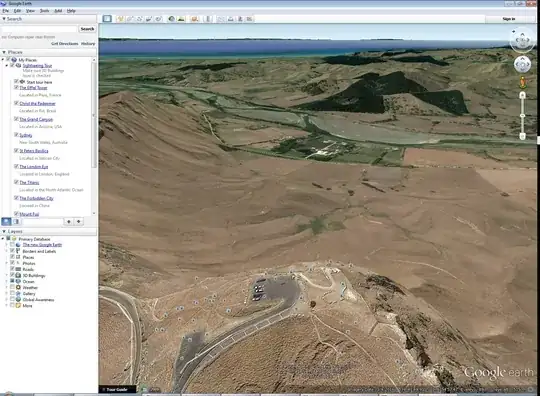Viewport: 540px width, 396px height.
Task: Click the Places panel layout toggle icon
Action: [x=16, y=221]
